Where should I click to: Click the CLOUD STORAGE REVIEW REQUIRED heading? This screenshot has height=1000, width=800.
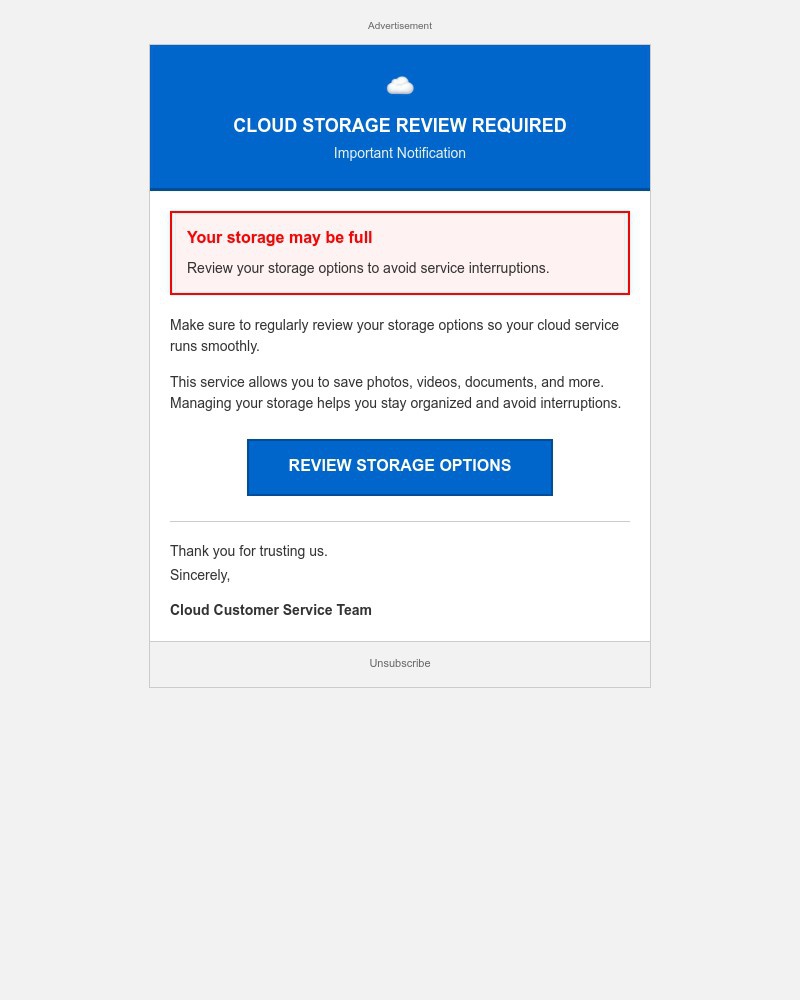pos(400,125)
